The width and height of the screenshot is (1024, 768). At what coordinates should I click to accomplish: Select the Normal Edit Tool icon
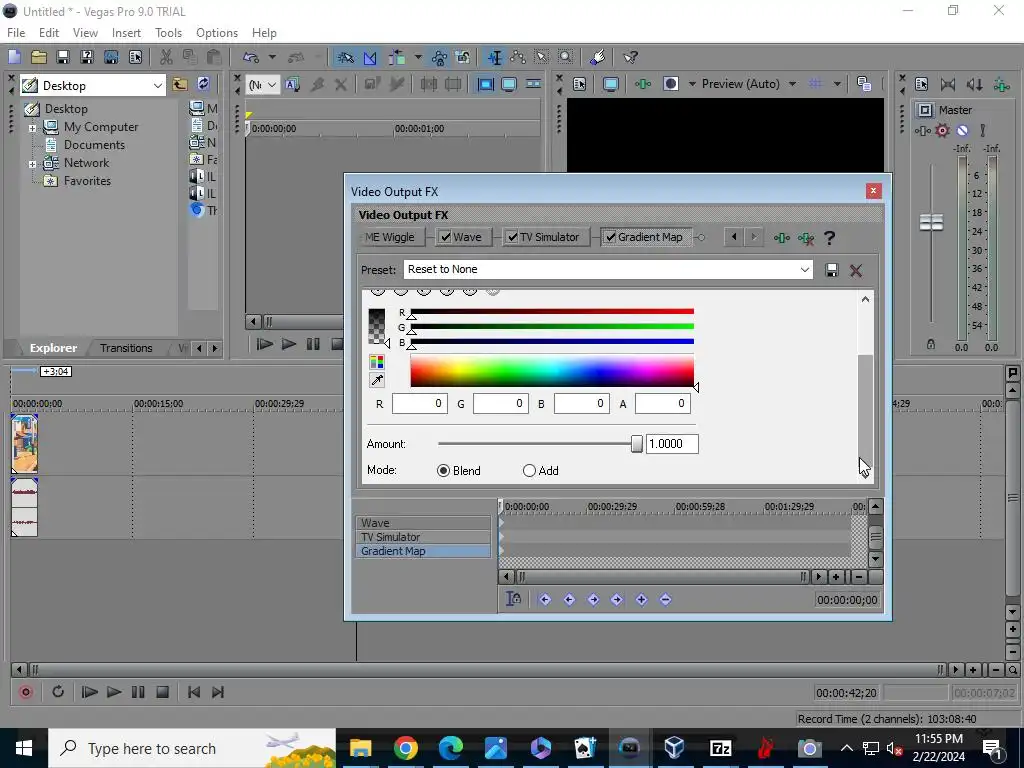(494, 57)
